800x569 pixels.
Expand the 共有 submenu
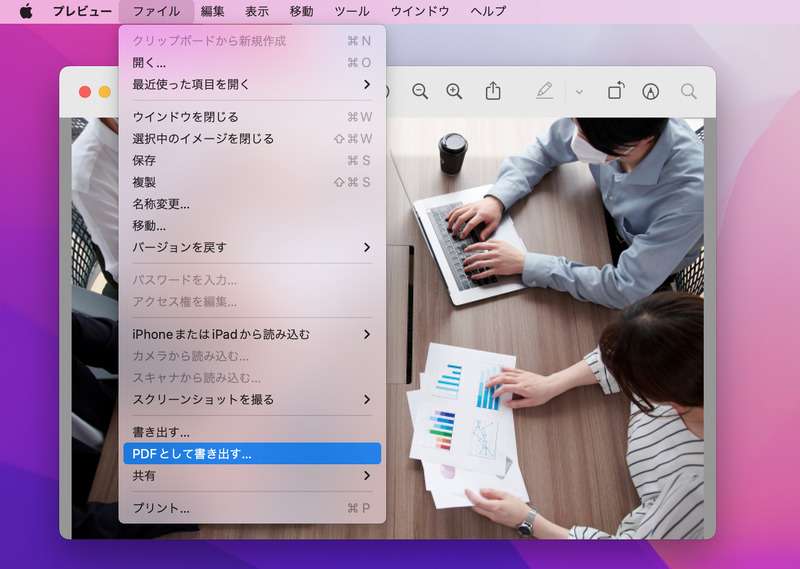coord(252,476)
